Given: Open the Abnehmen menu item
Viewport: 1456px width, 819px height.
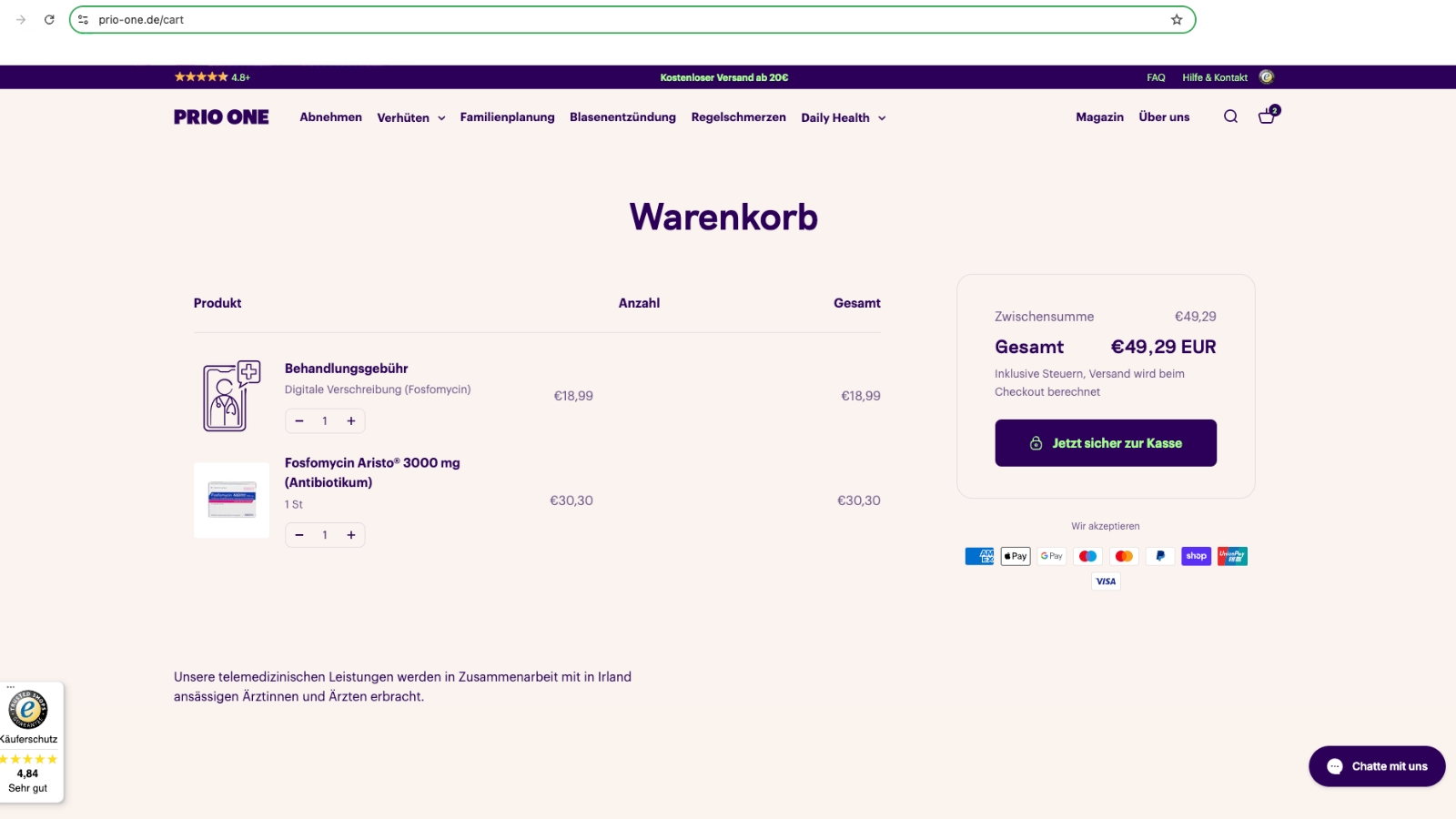Looking at the screenshot, I should (x=330, y=117).
